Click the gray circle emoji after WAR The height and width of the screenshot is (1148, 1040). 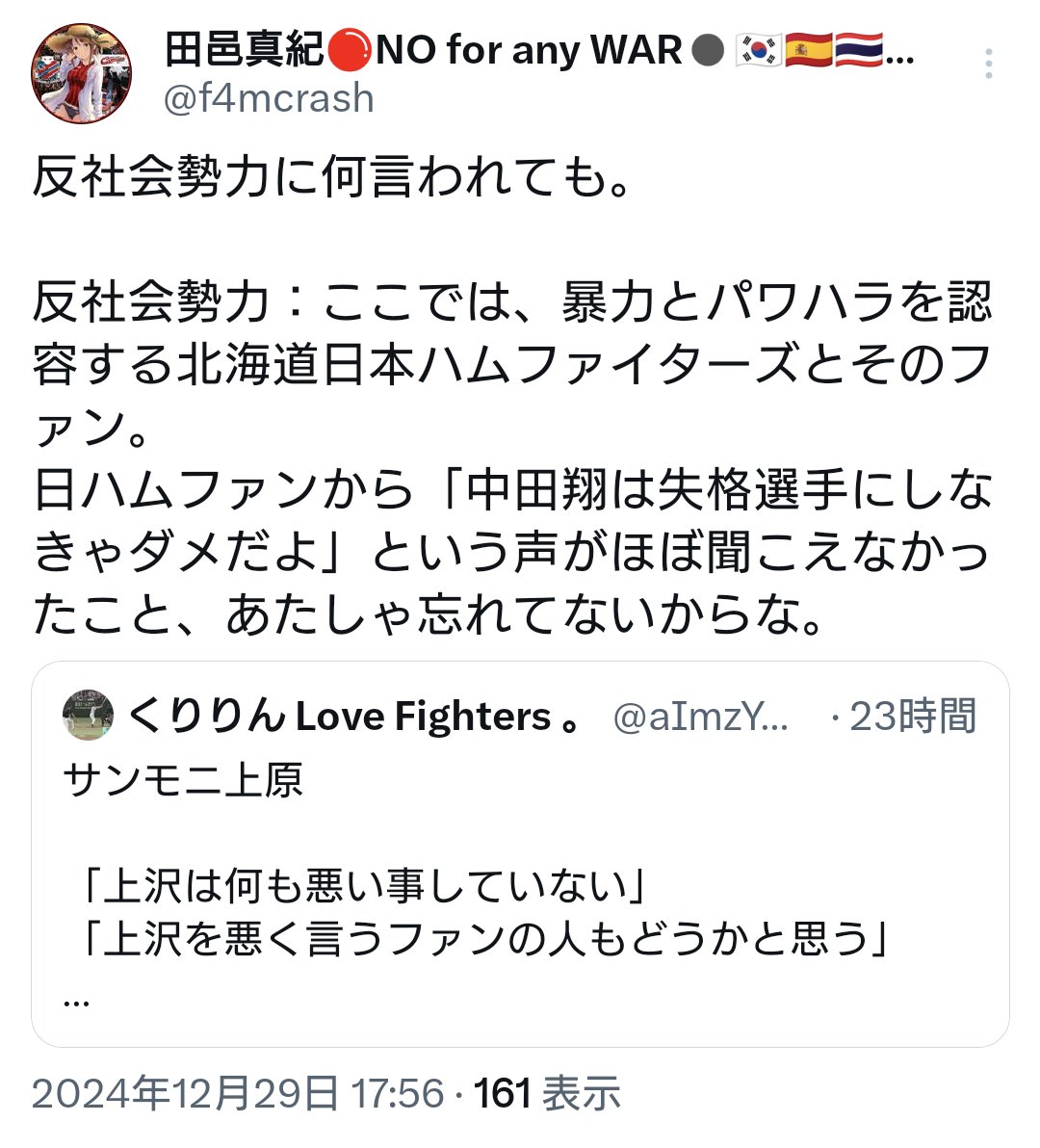[x=708, y=50]
